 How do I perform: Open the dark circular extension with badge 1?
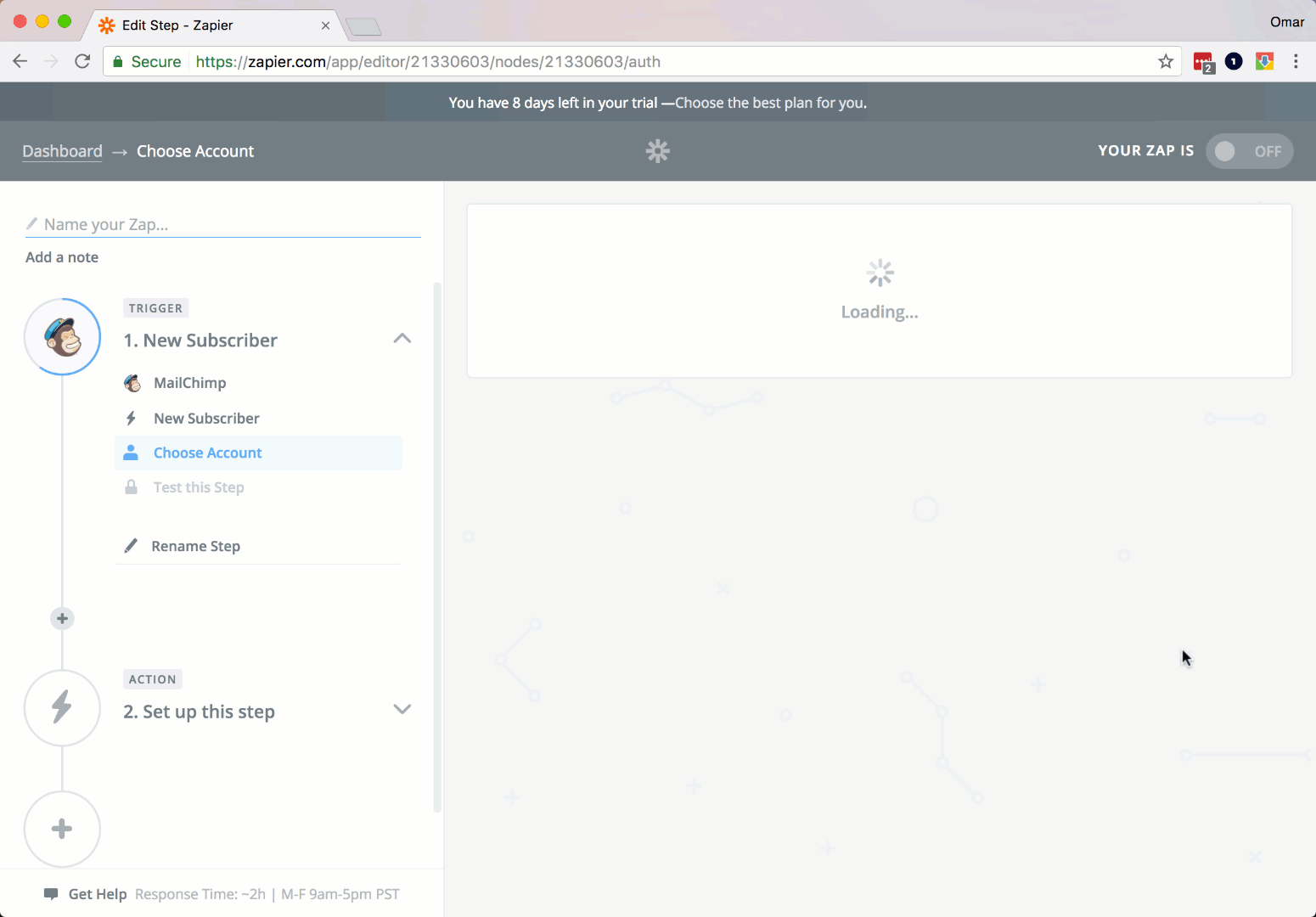tap(1234, 61)
